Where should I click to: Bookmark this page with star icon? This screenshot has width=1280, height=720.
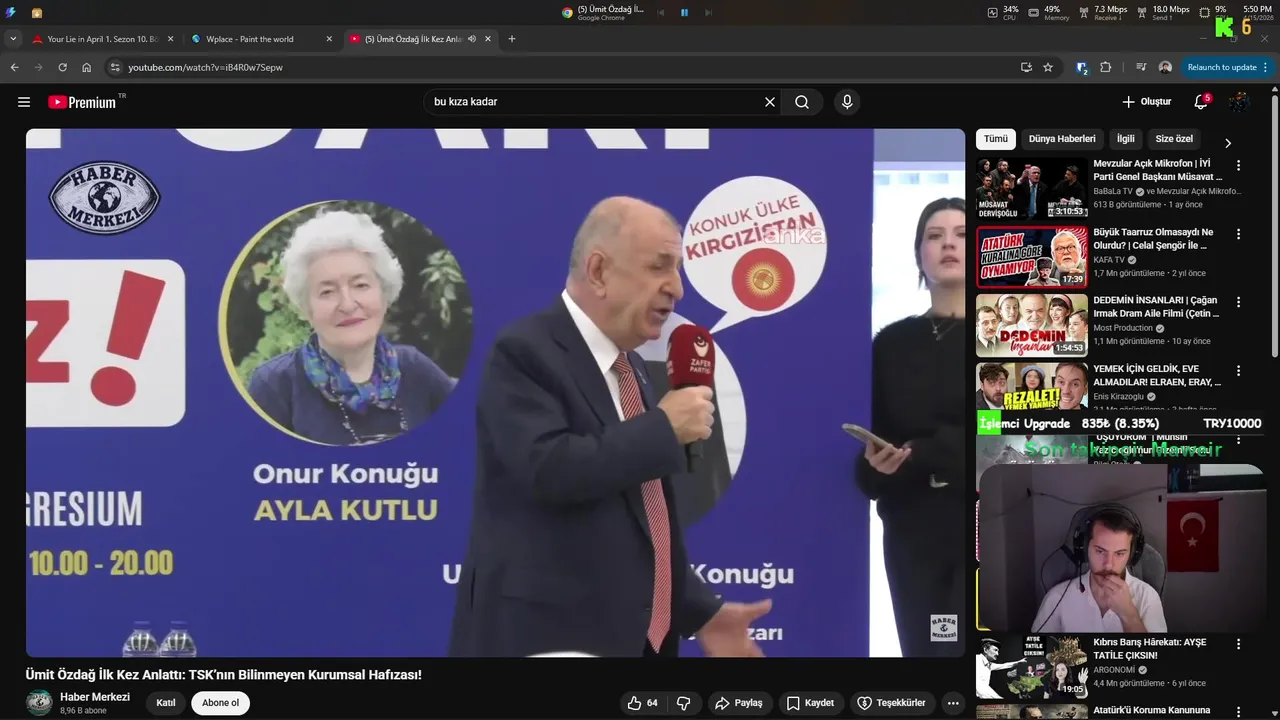tap(1048, 67)
